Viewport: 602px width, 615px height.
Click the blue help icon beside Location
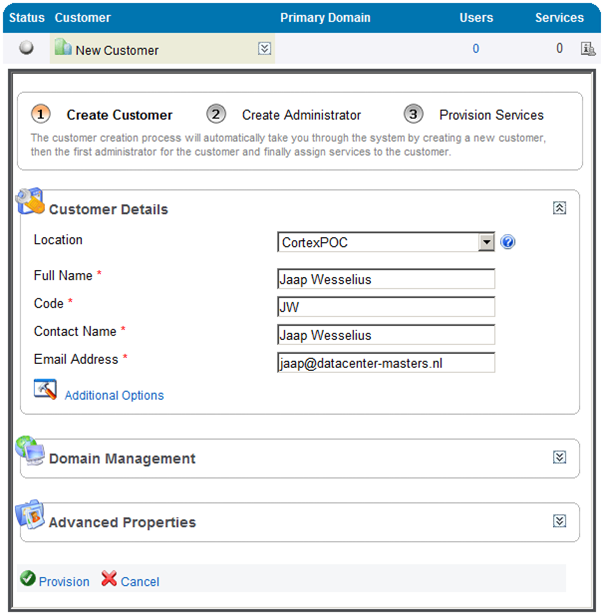(508, 242)
